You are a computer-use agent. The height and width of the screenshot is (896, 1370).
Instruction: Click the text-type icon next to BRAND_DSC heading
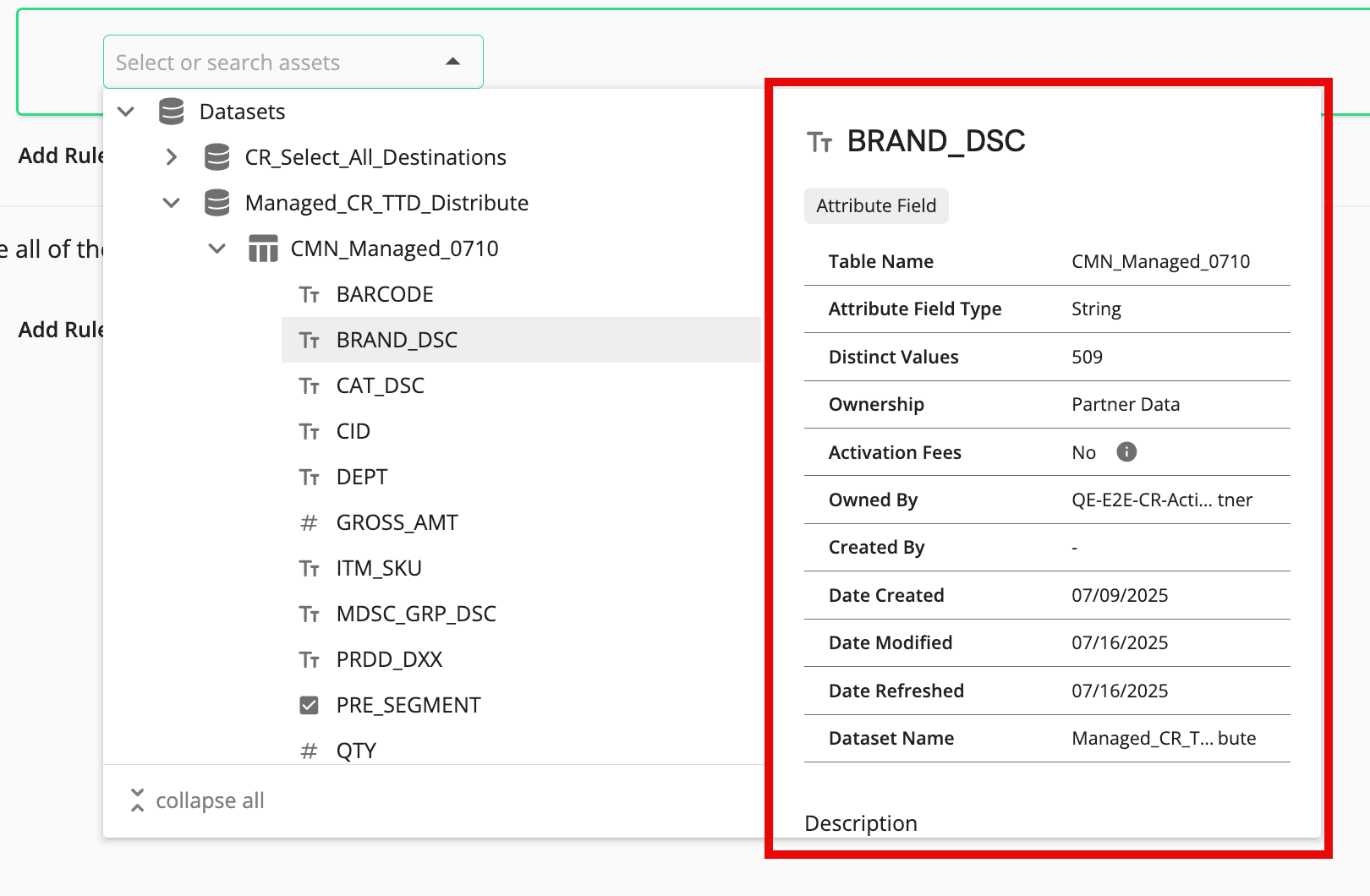click(819, 141)
